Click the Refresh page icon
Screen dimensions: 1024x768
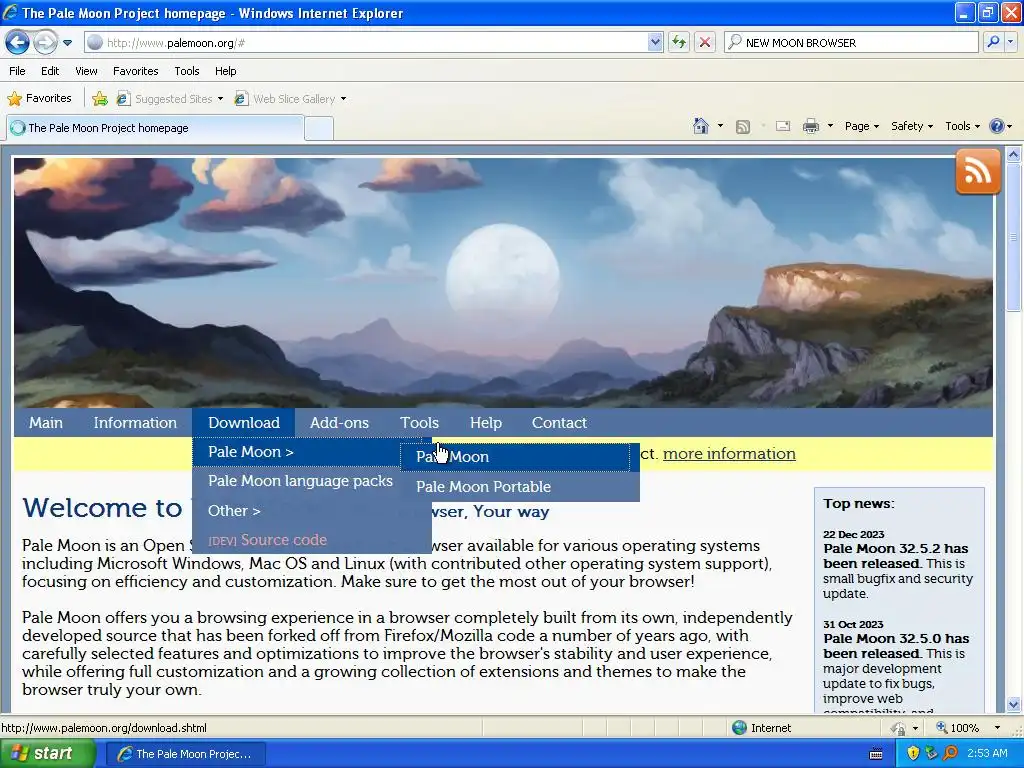[x=679, y=42]
